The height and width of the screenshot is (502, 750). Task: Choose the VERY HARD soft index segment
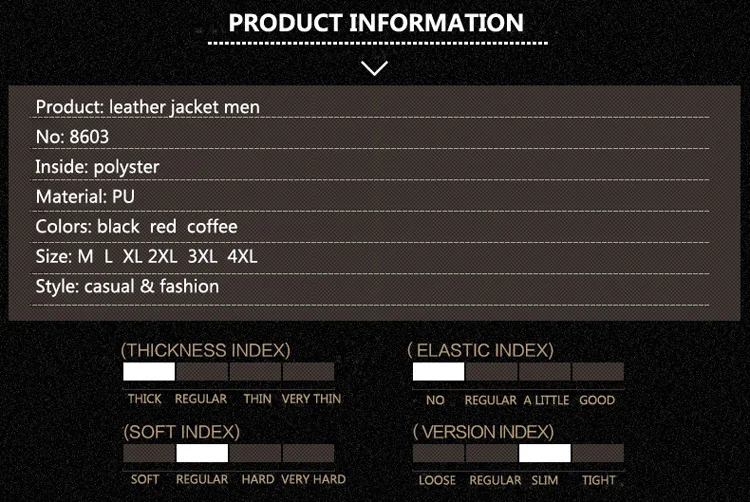point(309,453)
